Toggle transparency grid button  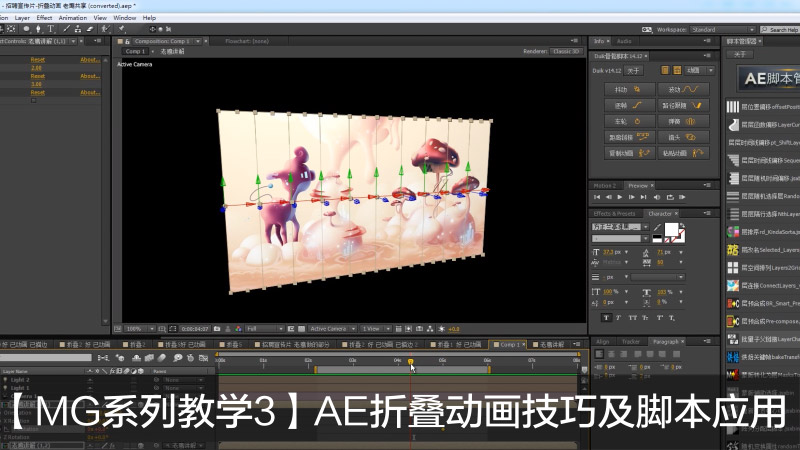302,329
